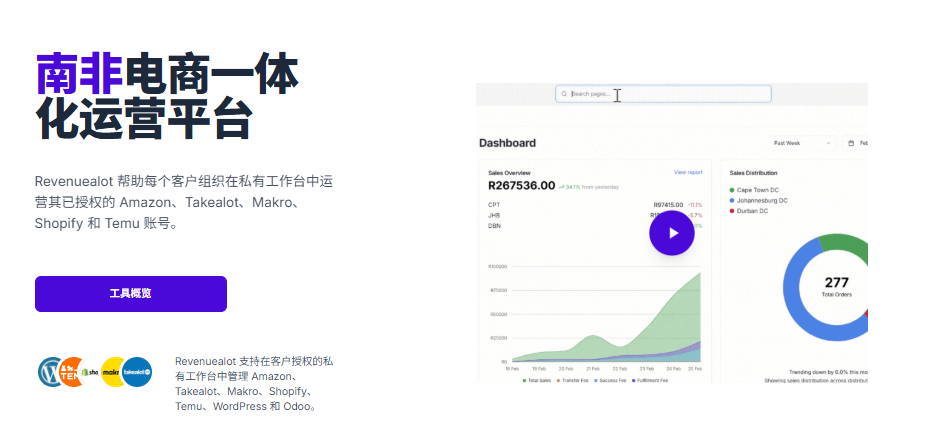
Task: Click the Johannesburg DC legend entry
Action: pyautogui.click(x=758, y=201)
